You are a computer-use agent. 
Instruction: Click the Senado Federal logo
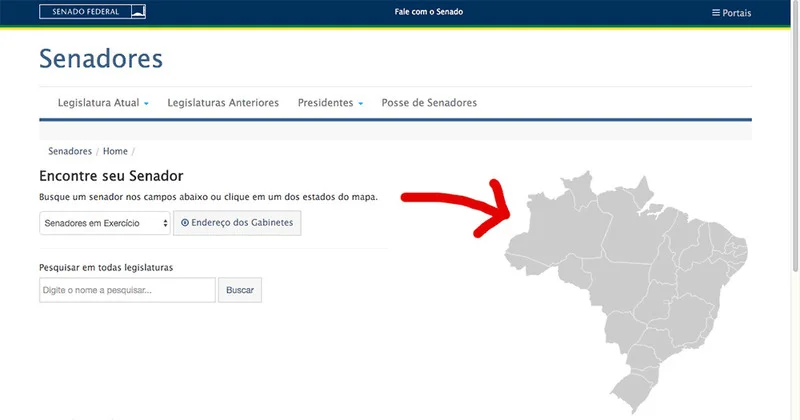click(x=92, y=12)
